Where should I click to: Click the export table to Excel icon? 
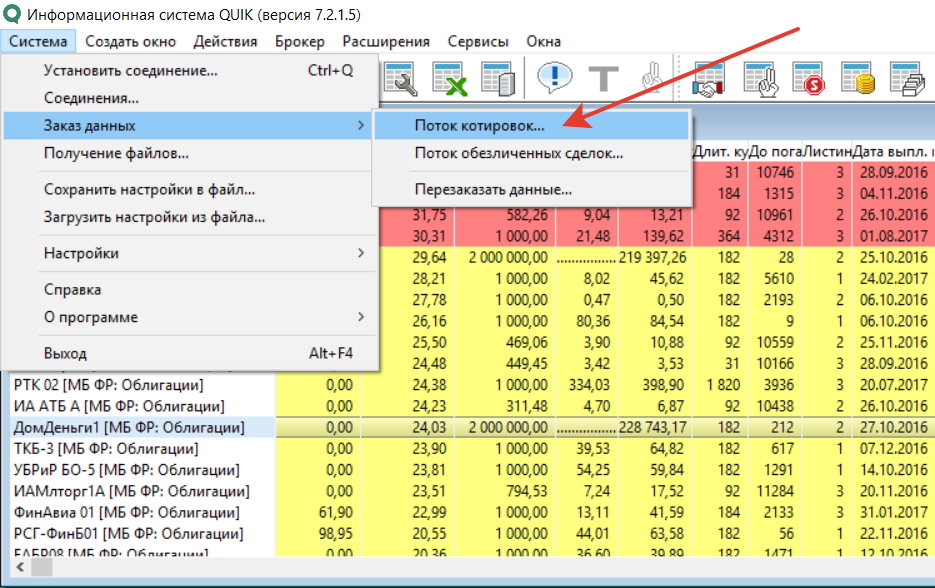[450, 80]
